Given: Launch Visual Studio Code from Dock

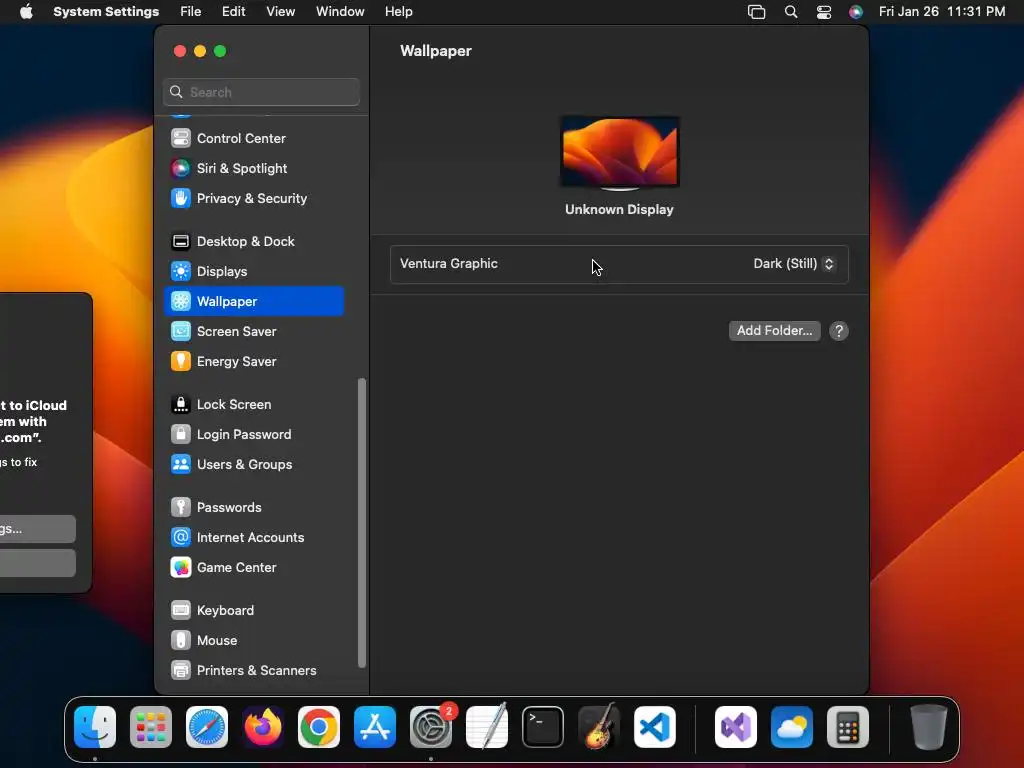Looking at the screenshot, I should (x=655, y=727).
